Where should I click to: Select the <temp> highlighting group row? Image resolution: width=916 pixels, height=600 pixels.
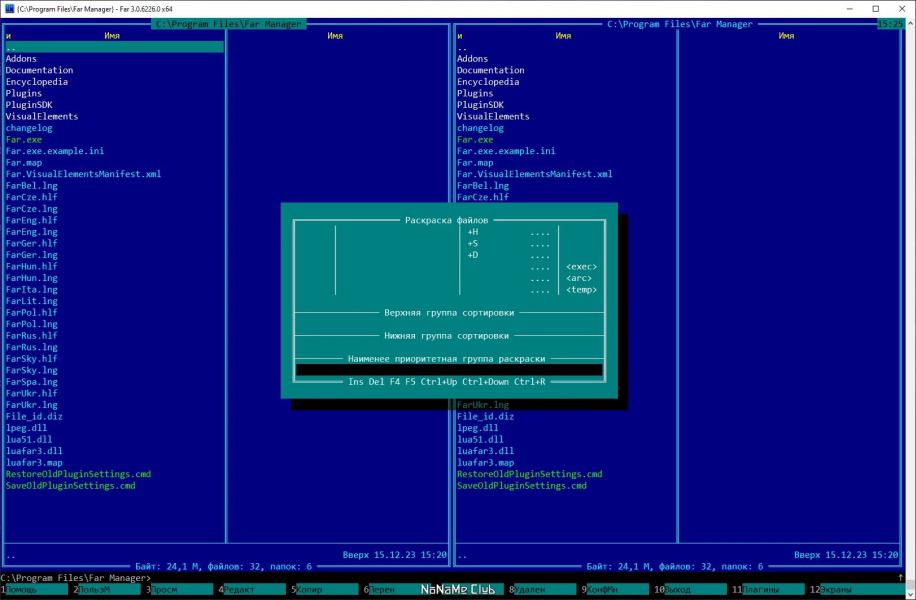[x=449, y=290]
